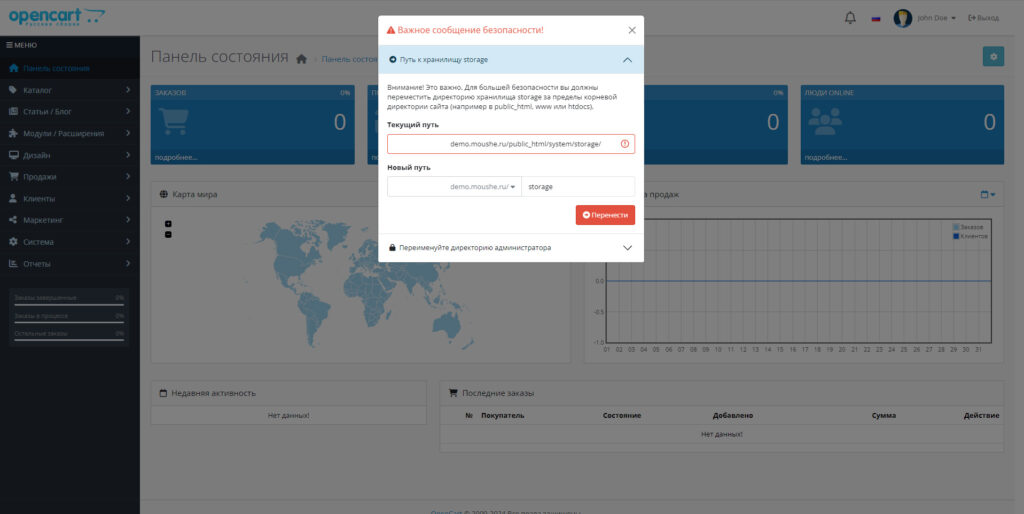
Task: Click the chevron beside Система
Action: click(128, 242)
